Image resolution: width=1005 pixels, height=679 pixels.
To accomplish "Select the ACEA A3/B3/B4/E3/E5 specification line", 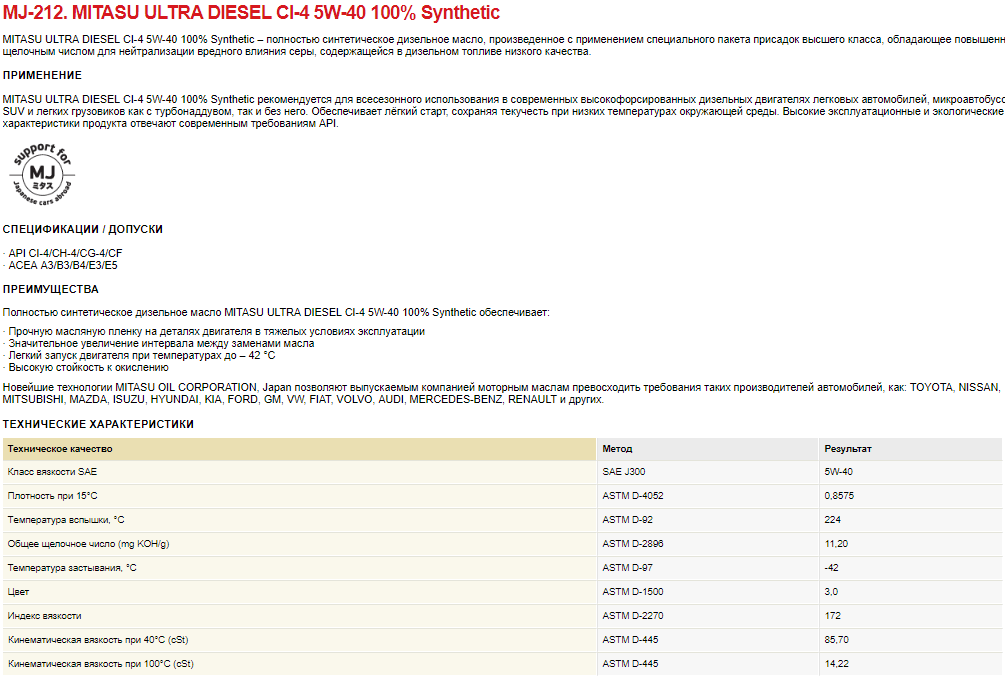I will pyautogui.click(x=62, y=265).
